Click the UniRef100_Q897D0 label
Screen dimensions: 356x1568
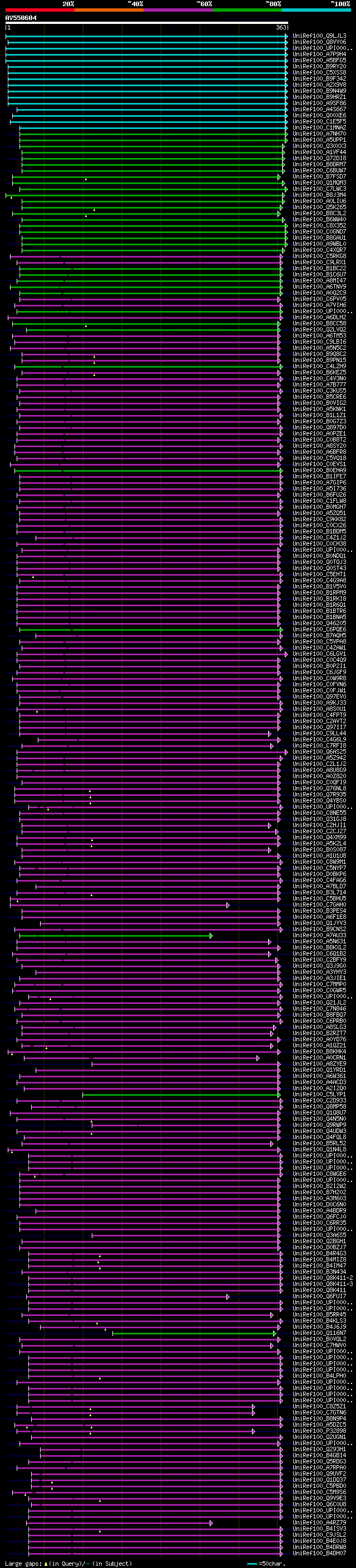pos(319,427)
